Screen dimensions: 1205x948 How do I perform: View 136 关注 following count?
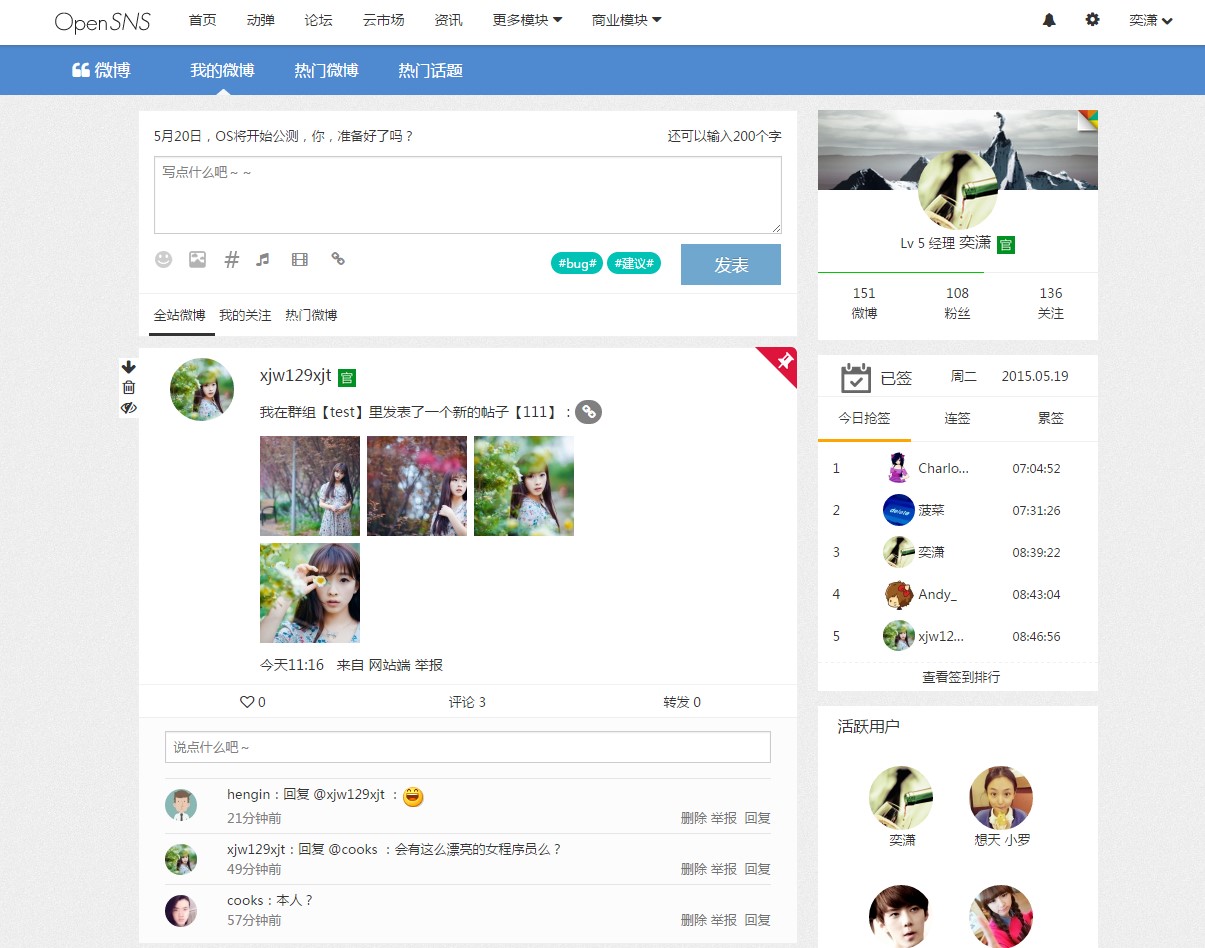1051,303
